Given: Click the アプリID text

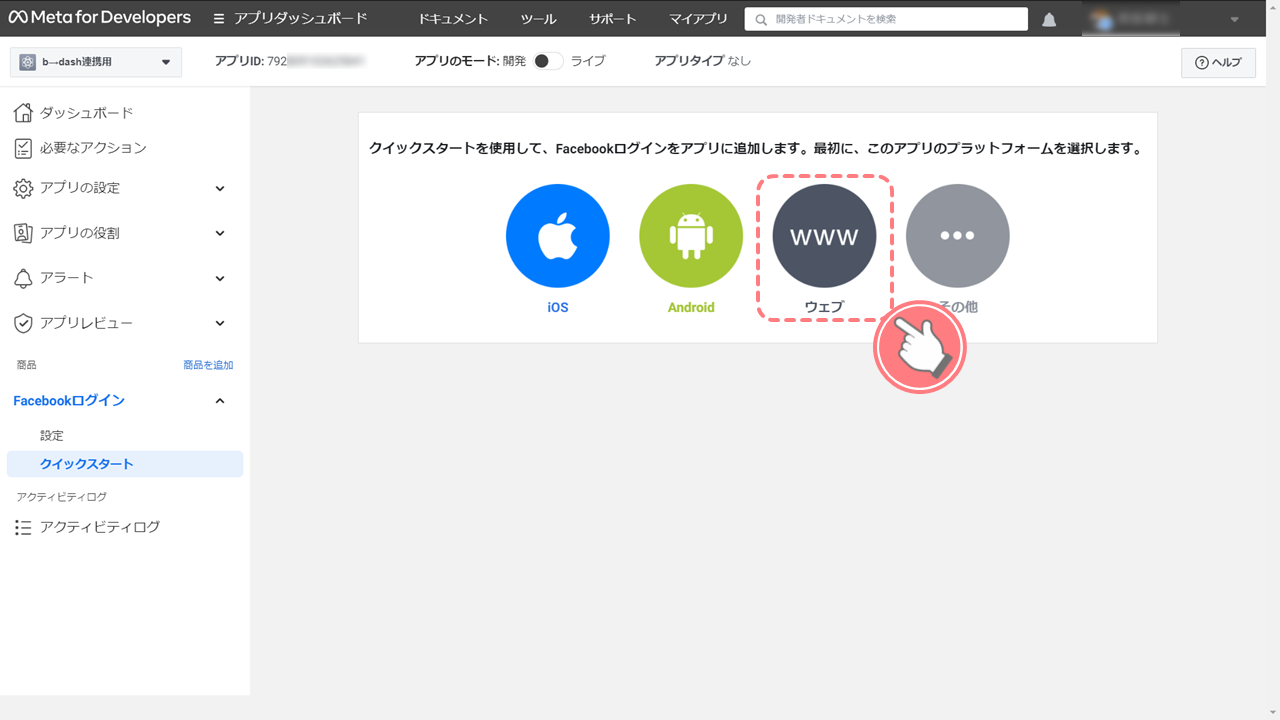Looking at the screenshot, I should [x=289, y=61].
